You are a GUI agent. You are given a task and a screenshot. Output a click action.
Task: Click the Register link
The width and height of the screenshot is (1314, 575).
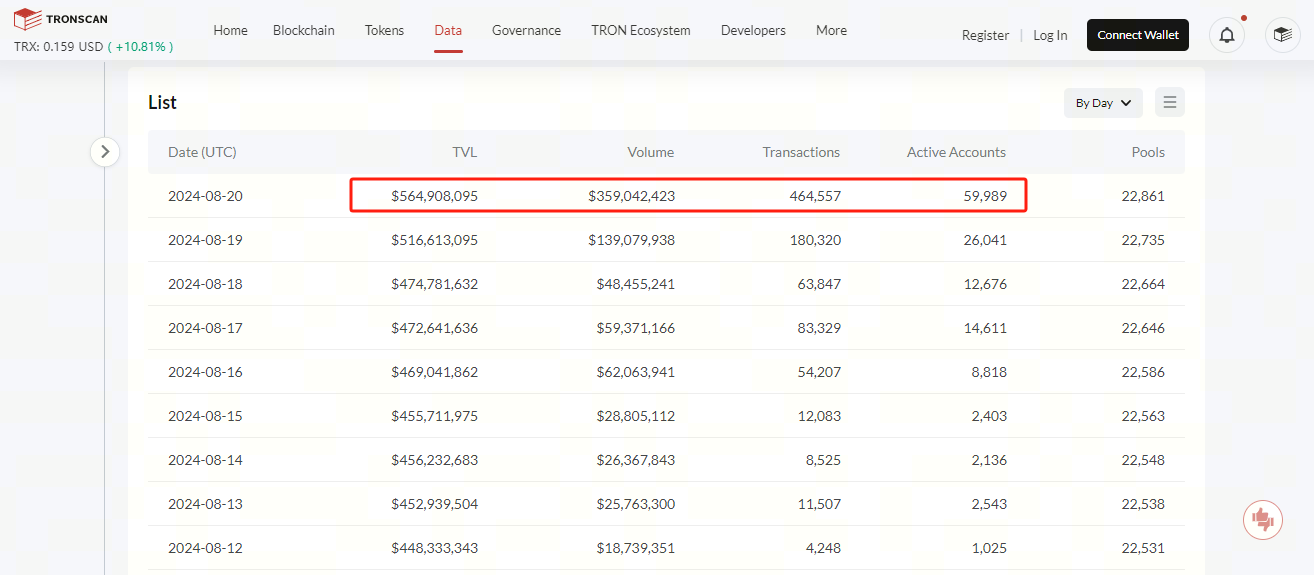(x=985, y=35)
